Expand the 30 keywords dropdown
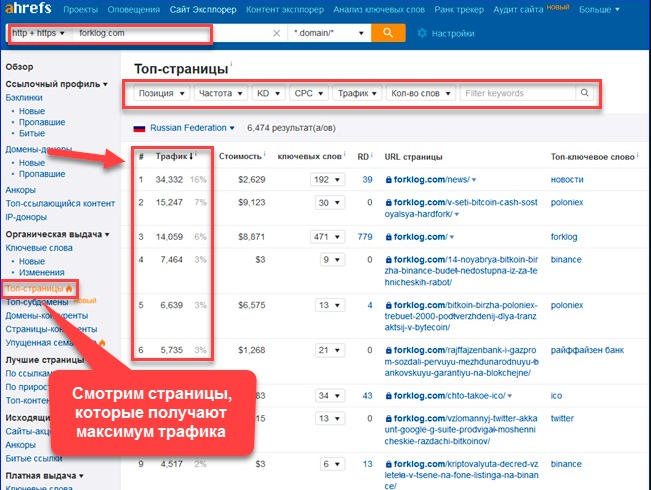 [330, 203]
